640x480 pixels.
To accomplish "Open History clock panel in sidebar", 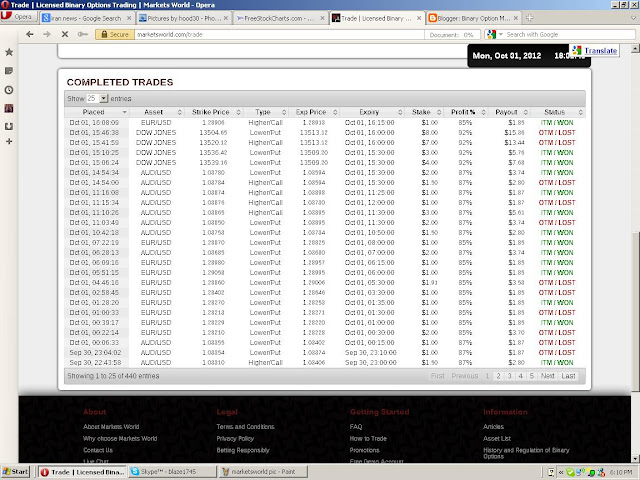I will click(x=9, y=90).
